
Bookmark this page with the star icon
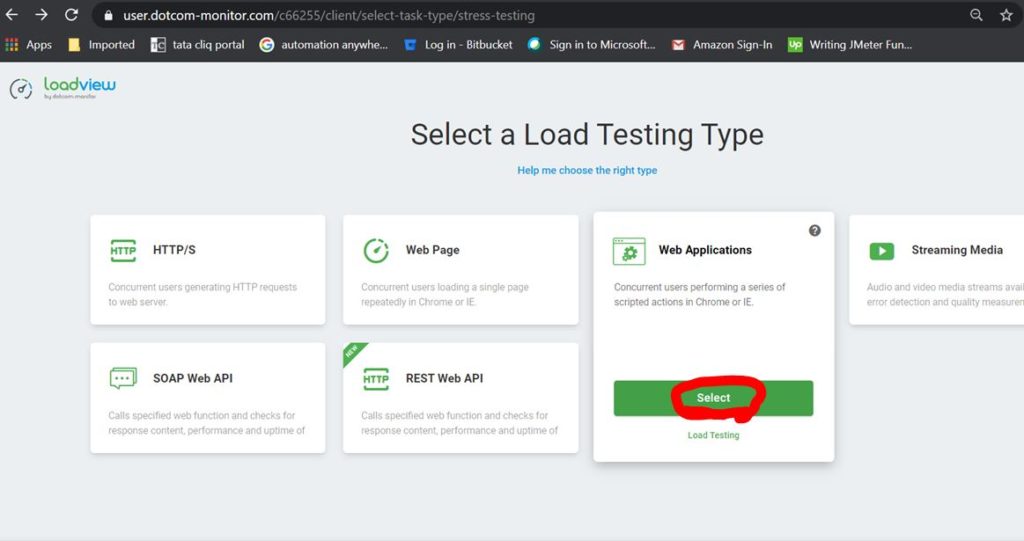coord(1006,15)
